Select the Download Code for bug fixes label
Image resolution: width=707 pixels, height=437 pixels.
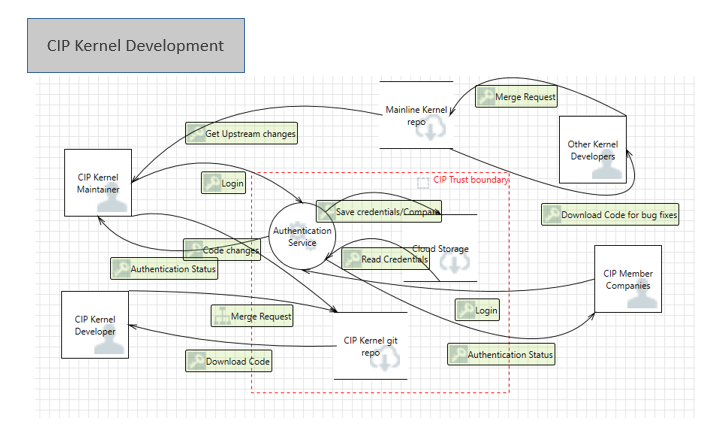[610, 215]
